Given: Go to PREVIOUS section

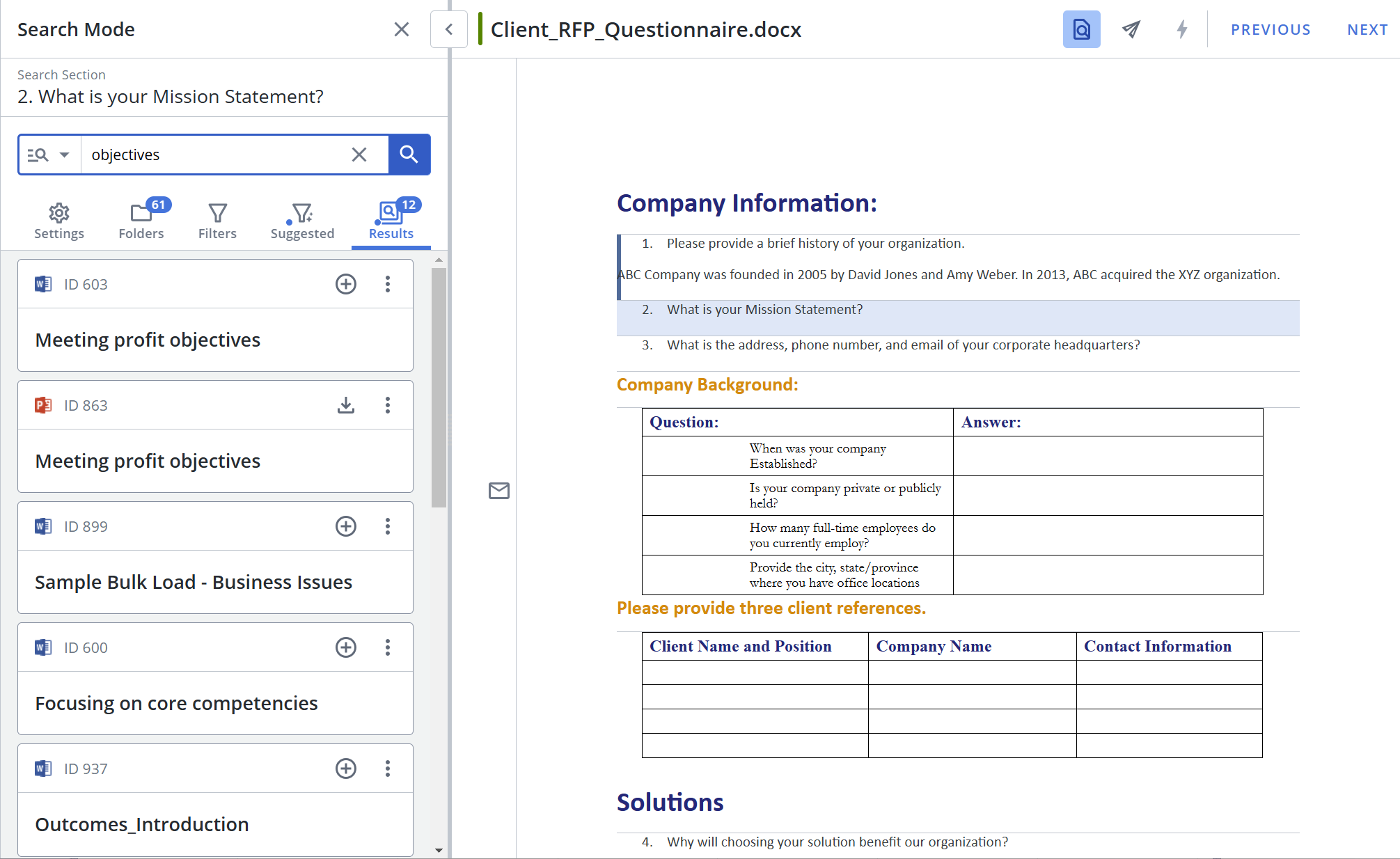Looking at the screenshot, I should coord(1271,29).
